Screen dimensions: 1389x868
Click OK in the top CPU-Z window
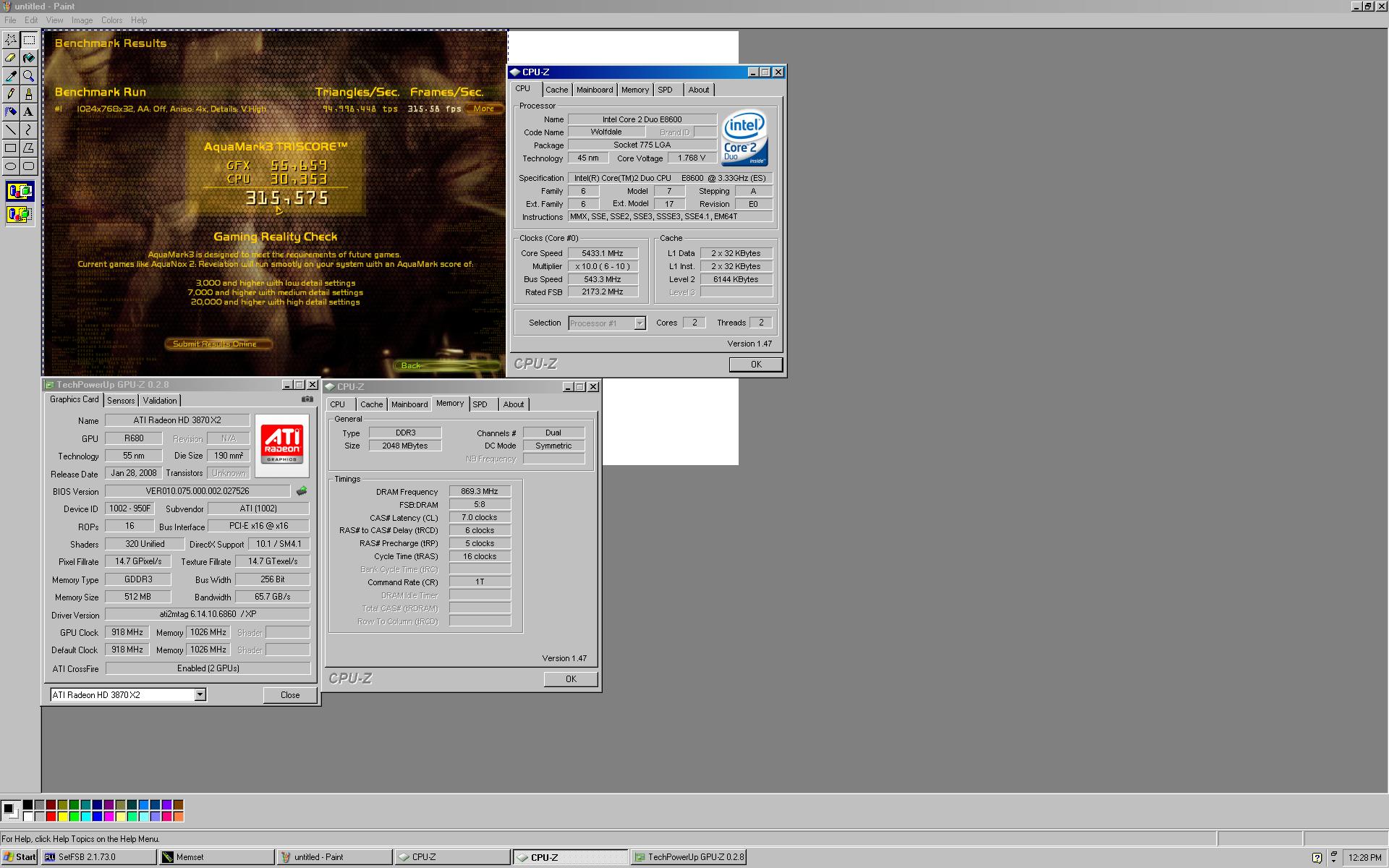click(x=756, y=365)
